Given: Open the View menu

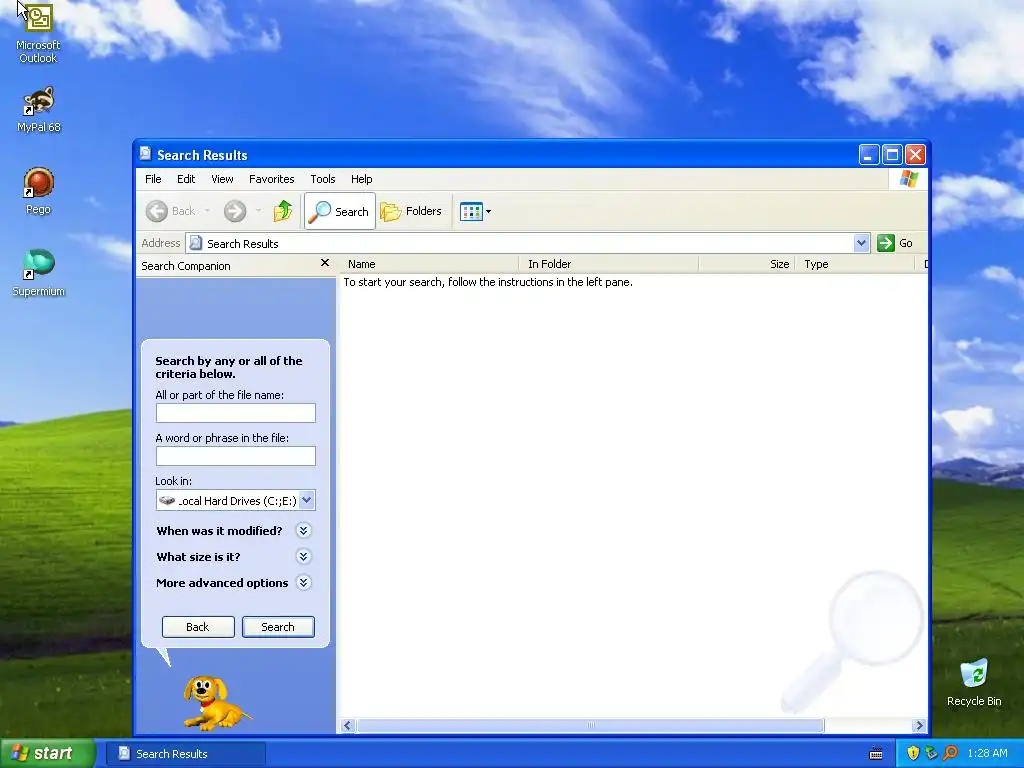Looking at the screenshot, I should pos(222,179).
